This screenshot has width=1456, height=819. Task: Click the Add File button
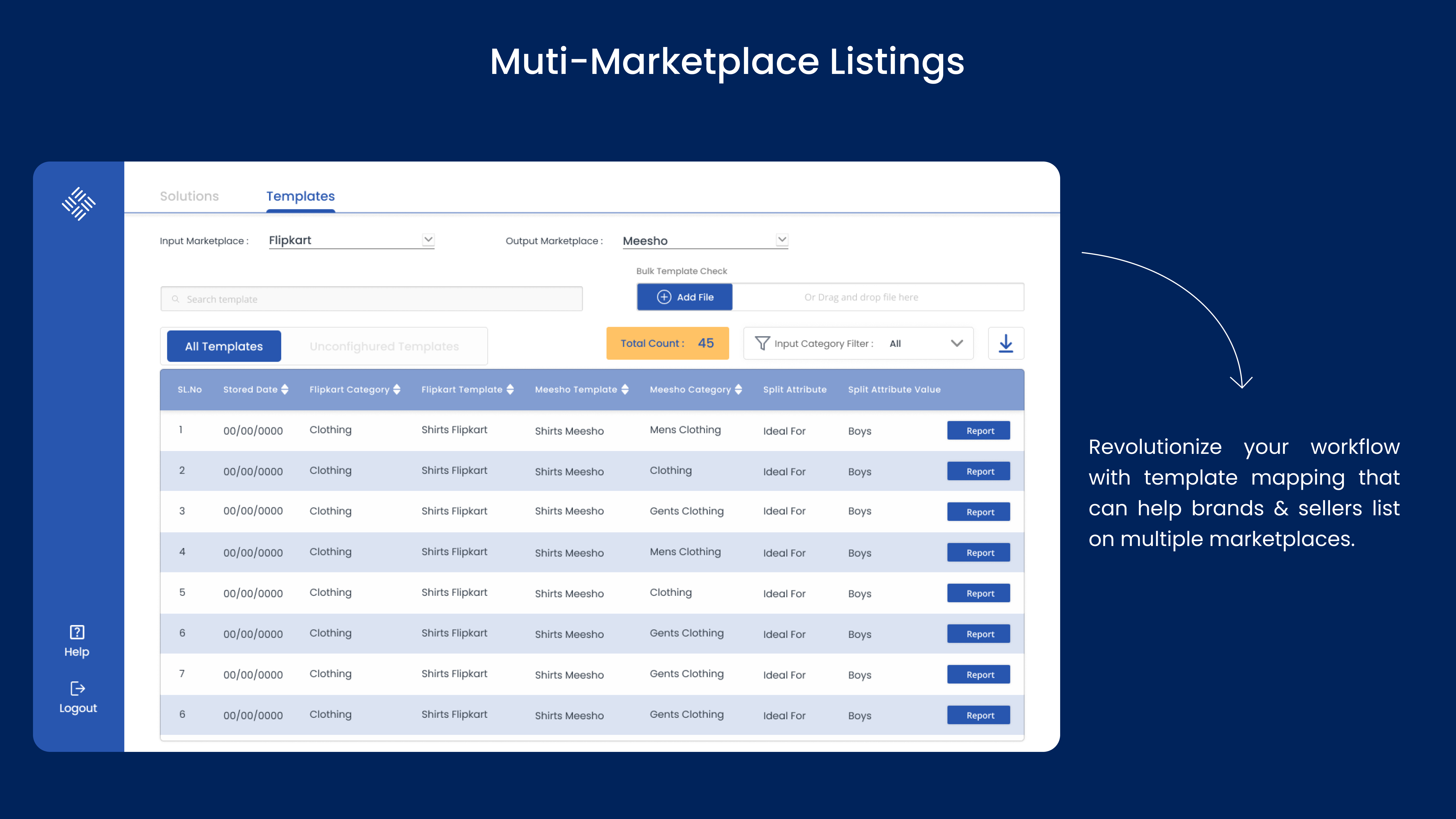pyautogui.click(x=684, y=297)
